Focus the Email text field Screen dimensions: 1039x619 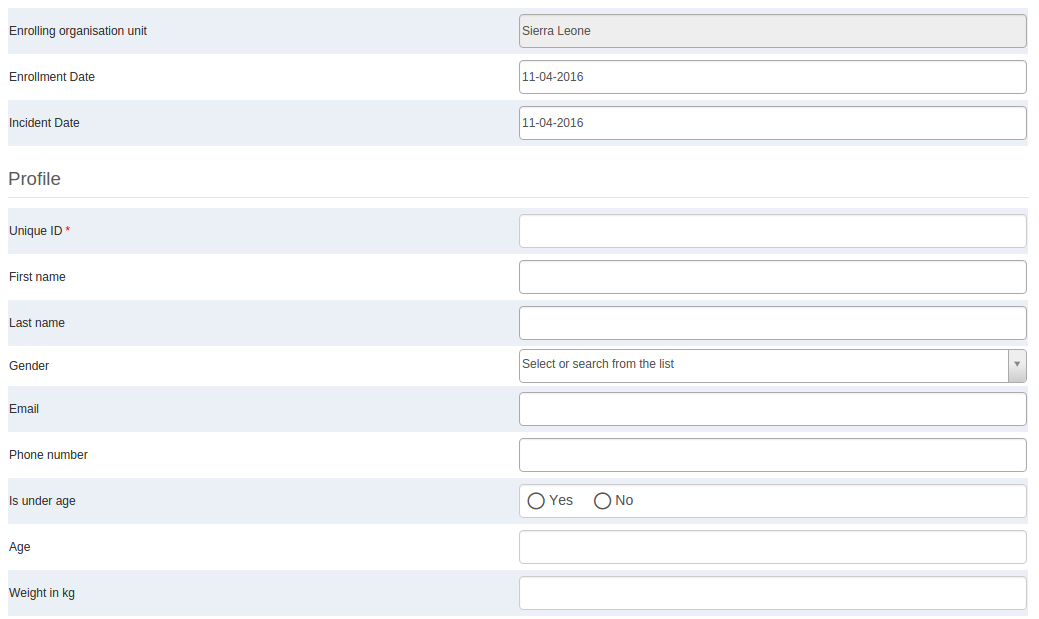[x=772, y=409]
